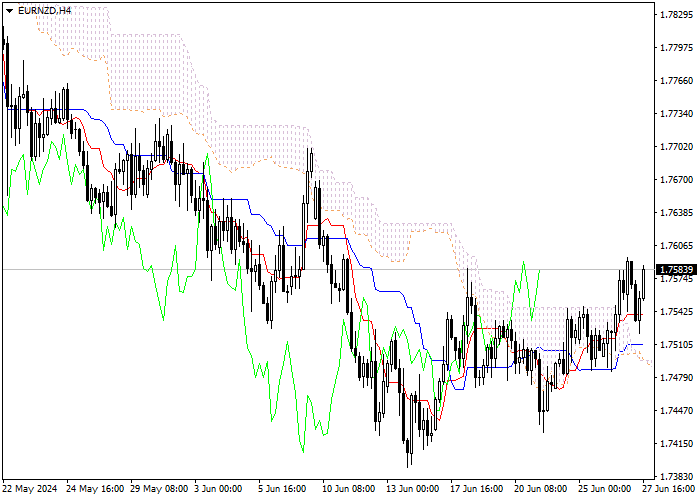Click the 29 May 08:00 time label
The width and height of the screenshot is (700, 500).
click(159, 489)
